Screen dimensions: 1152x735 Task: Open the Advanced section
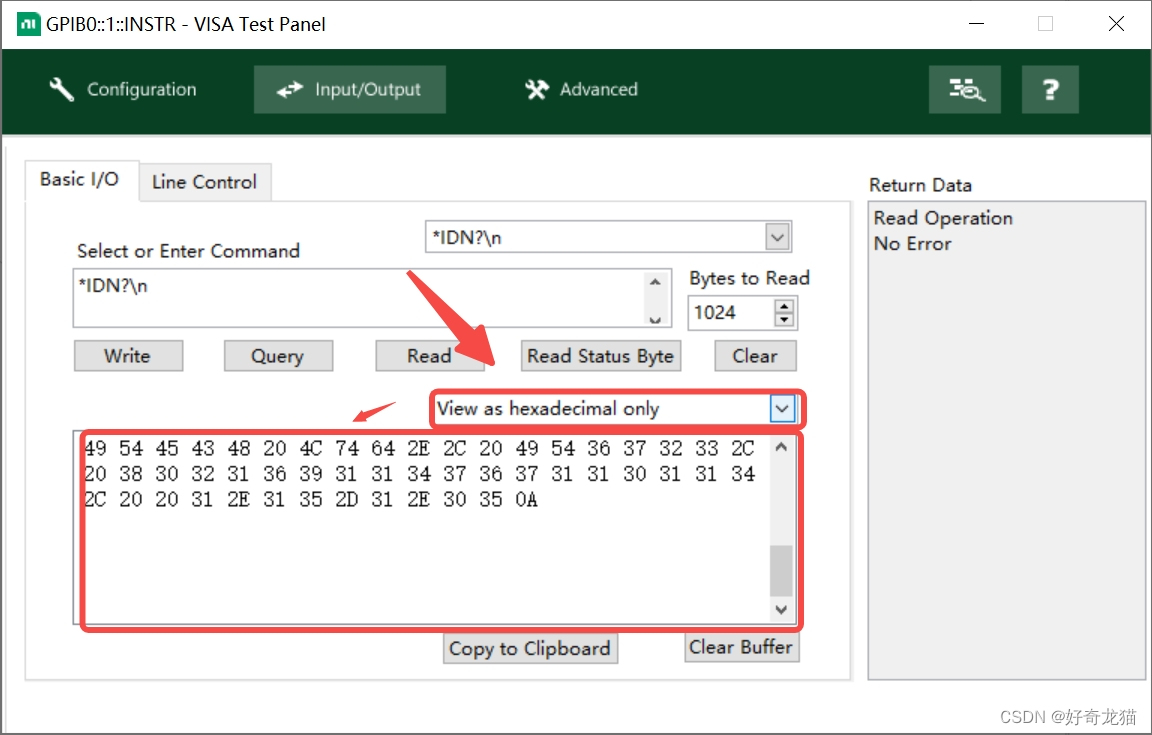tap(581, 90)
